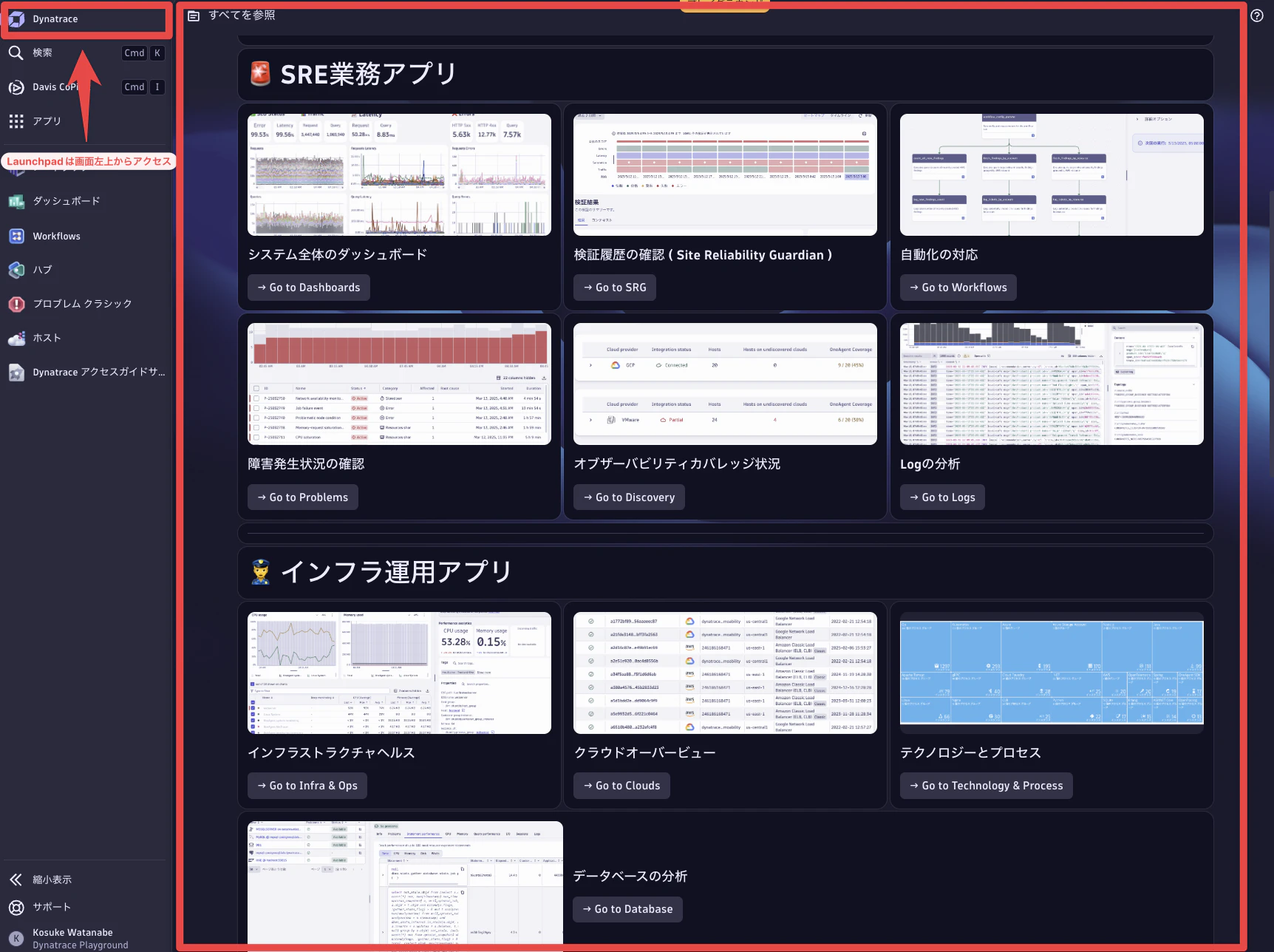Open the search magnifier icon
The width and height of the screenshot is (1274, 952).
(16, 52)
